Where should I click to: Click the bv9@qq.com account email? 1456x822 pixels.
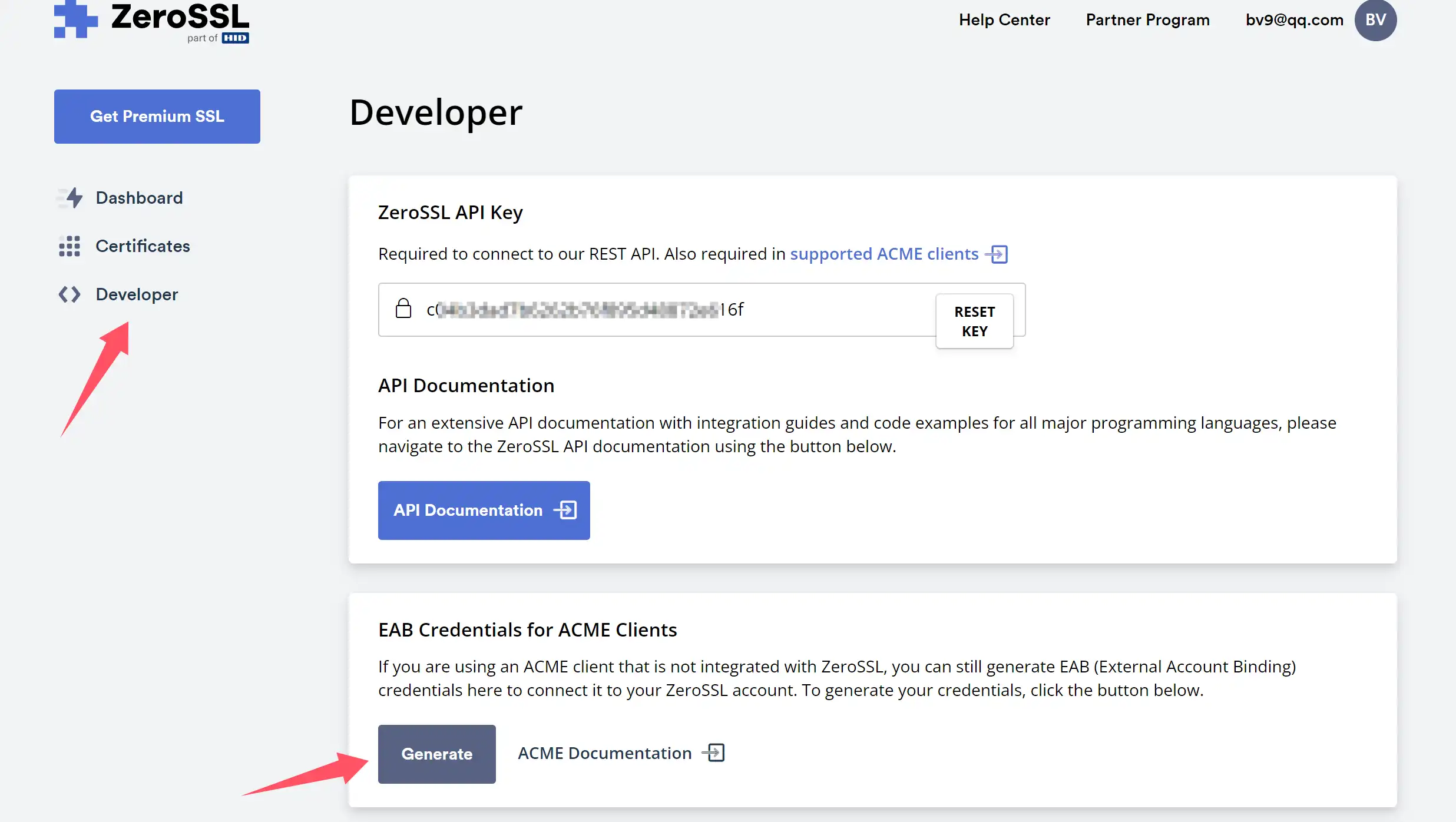pyautogui.click(x=1294, y=20)
